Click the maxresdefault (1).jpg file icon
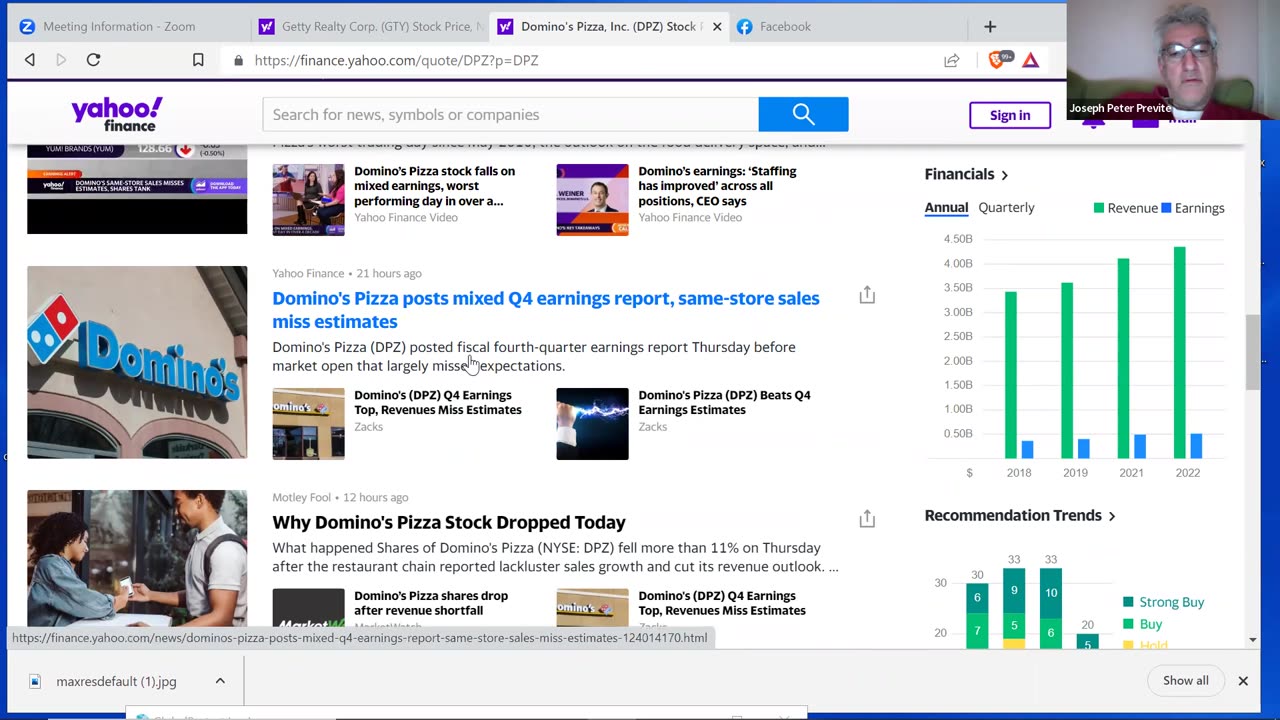The width and height of the screenshot is (1280, 720). click(36, 681)
